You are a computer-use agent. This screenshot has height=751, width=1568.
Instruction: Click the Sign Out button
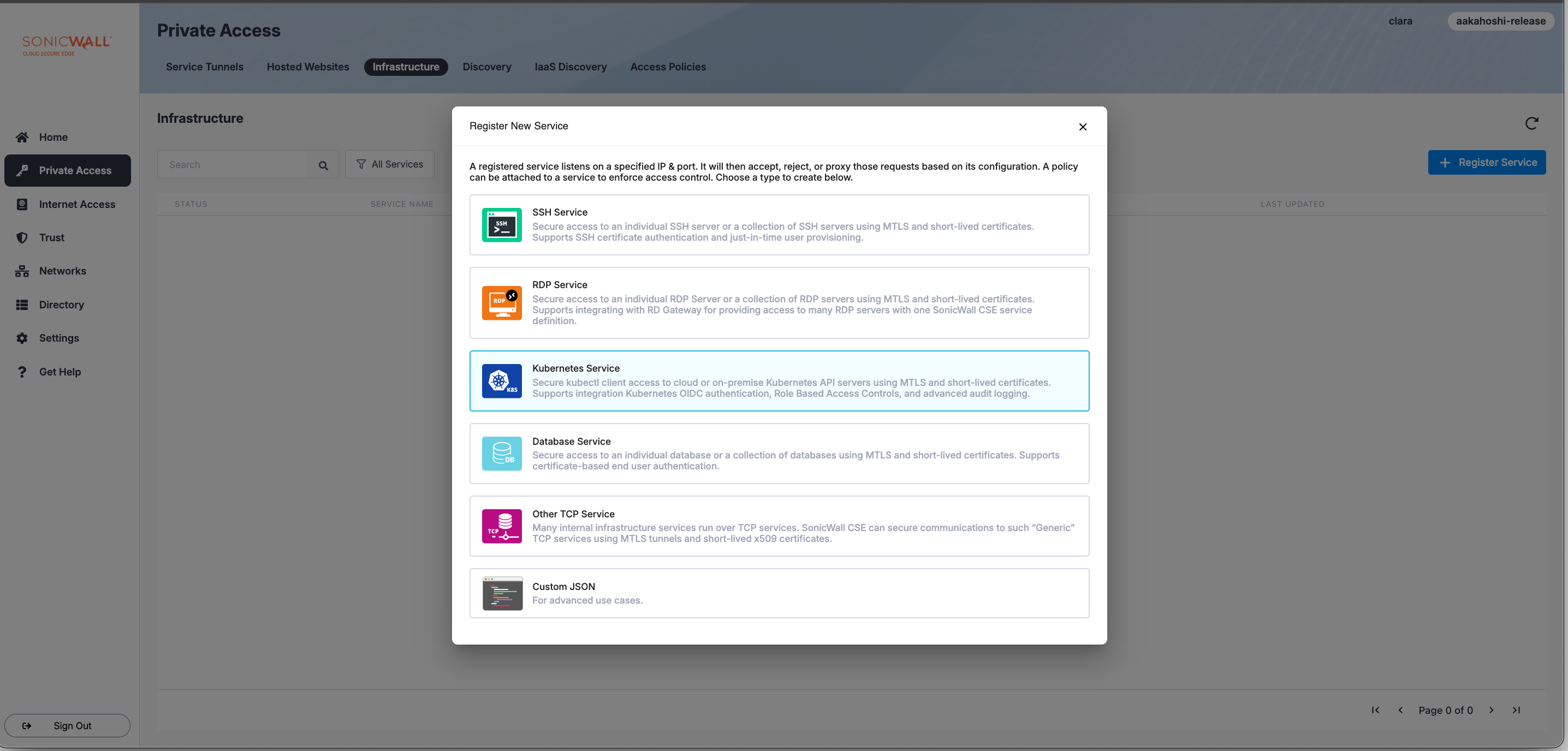67,725
